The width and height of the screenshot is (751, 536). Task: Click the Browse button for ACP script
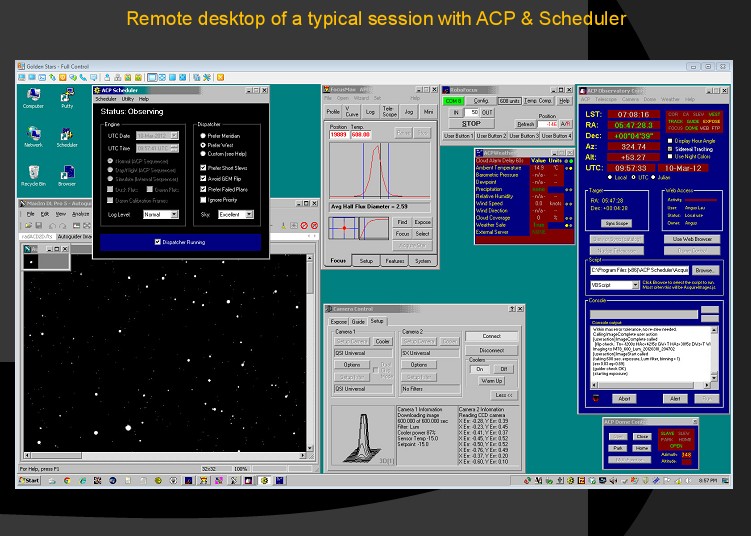tap(704, 270)
